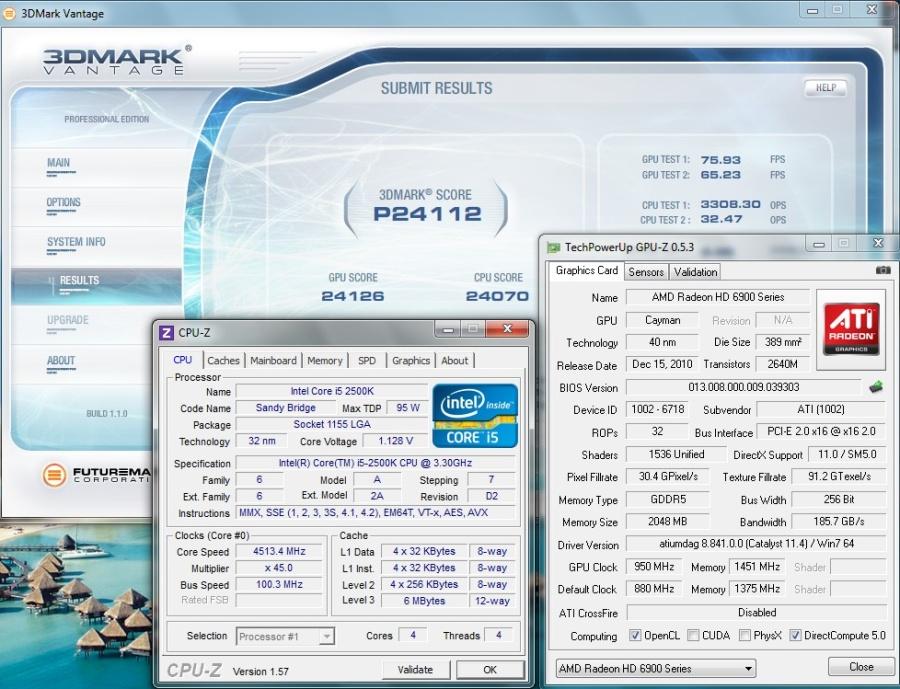Click the Futuremark Corporation orange logo
The width and height of the screenshot is (900, 689).
(55, 475)
